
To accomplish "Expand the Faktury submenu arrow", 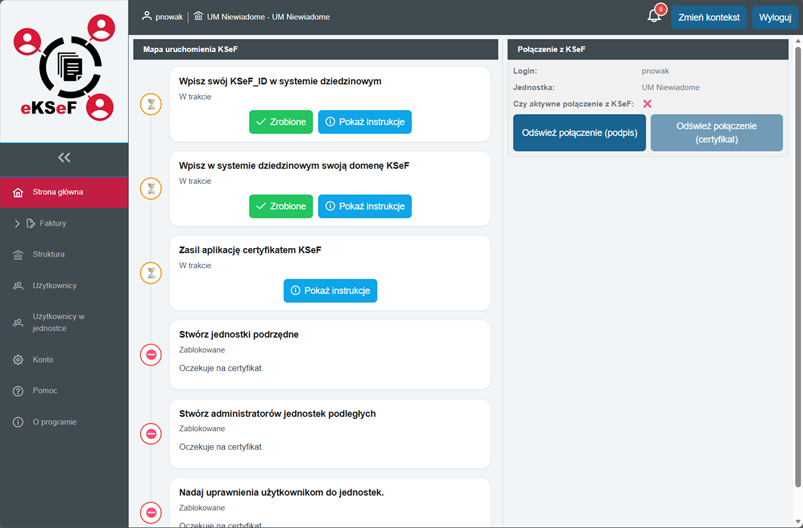I will 17,223.
